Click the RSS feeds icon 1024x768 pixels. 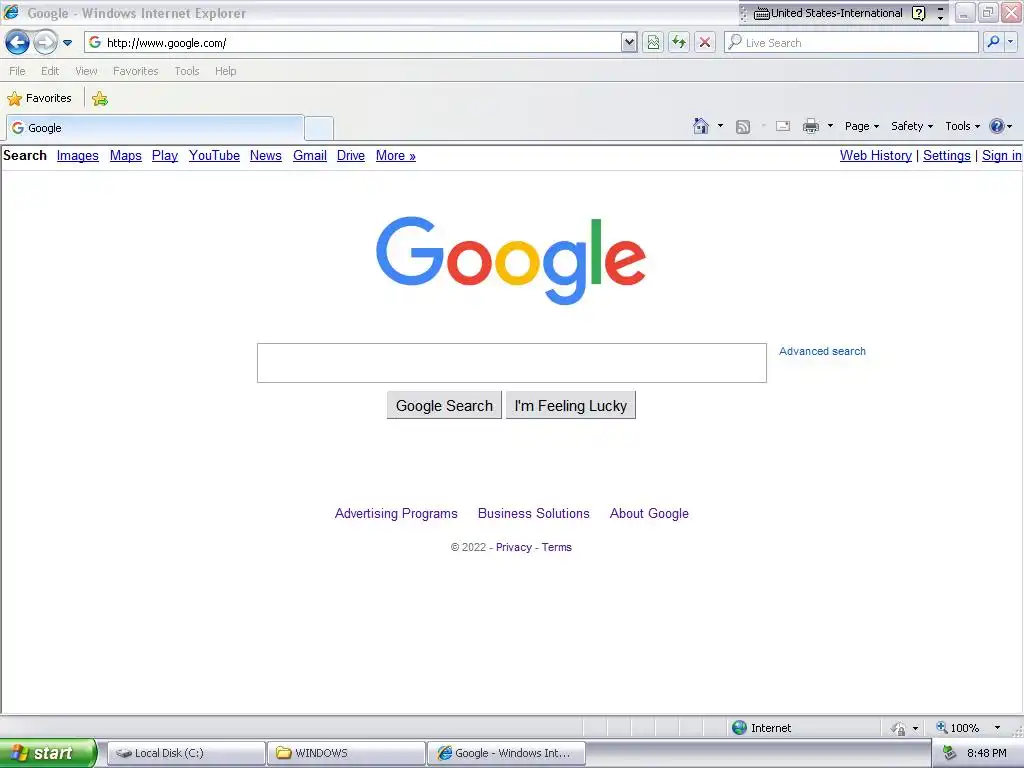pyautogui.click(x=743, y=127)
